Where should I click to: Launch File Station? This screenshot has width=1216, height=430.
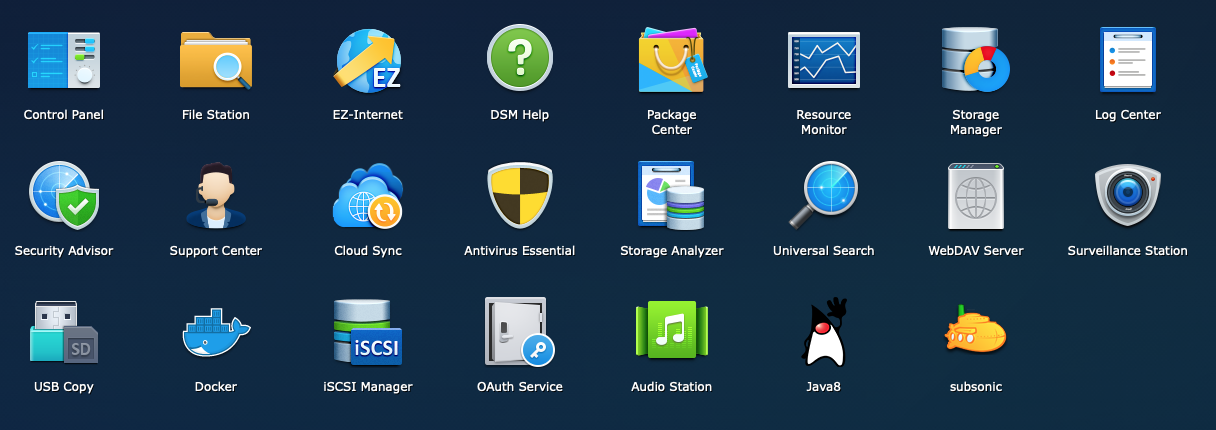point(216,60)
